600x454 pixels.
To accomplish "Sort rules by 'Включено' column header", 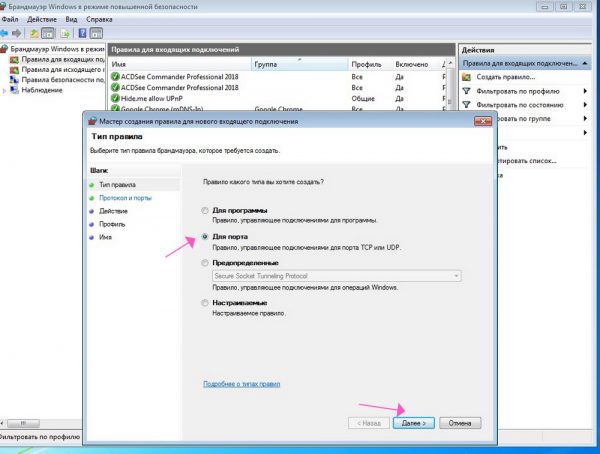I will [x=416, y=64].
